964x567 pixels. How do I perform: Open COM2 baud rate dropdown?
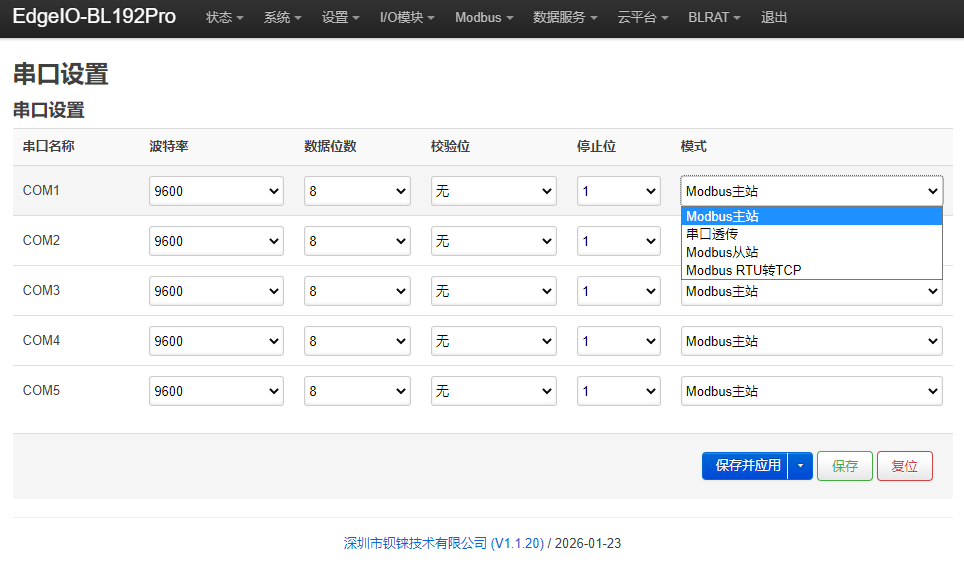pos(216,241)
